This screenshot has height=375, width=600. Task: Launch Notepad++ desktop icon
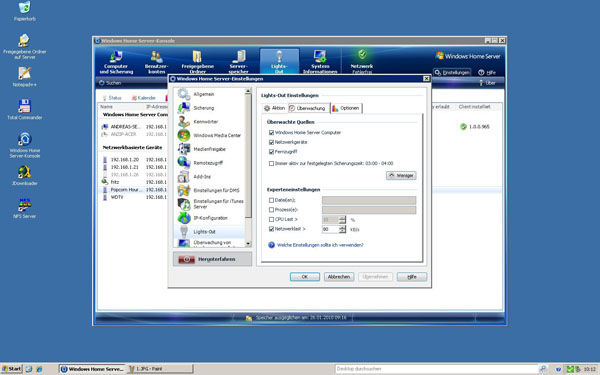tap(24, 77)
